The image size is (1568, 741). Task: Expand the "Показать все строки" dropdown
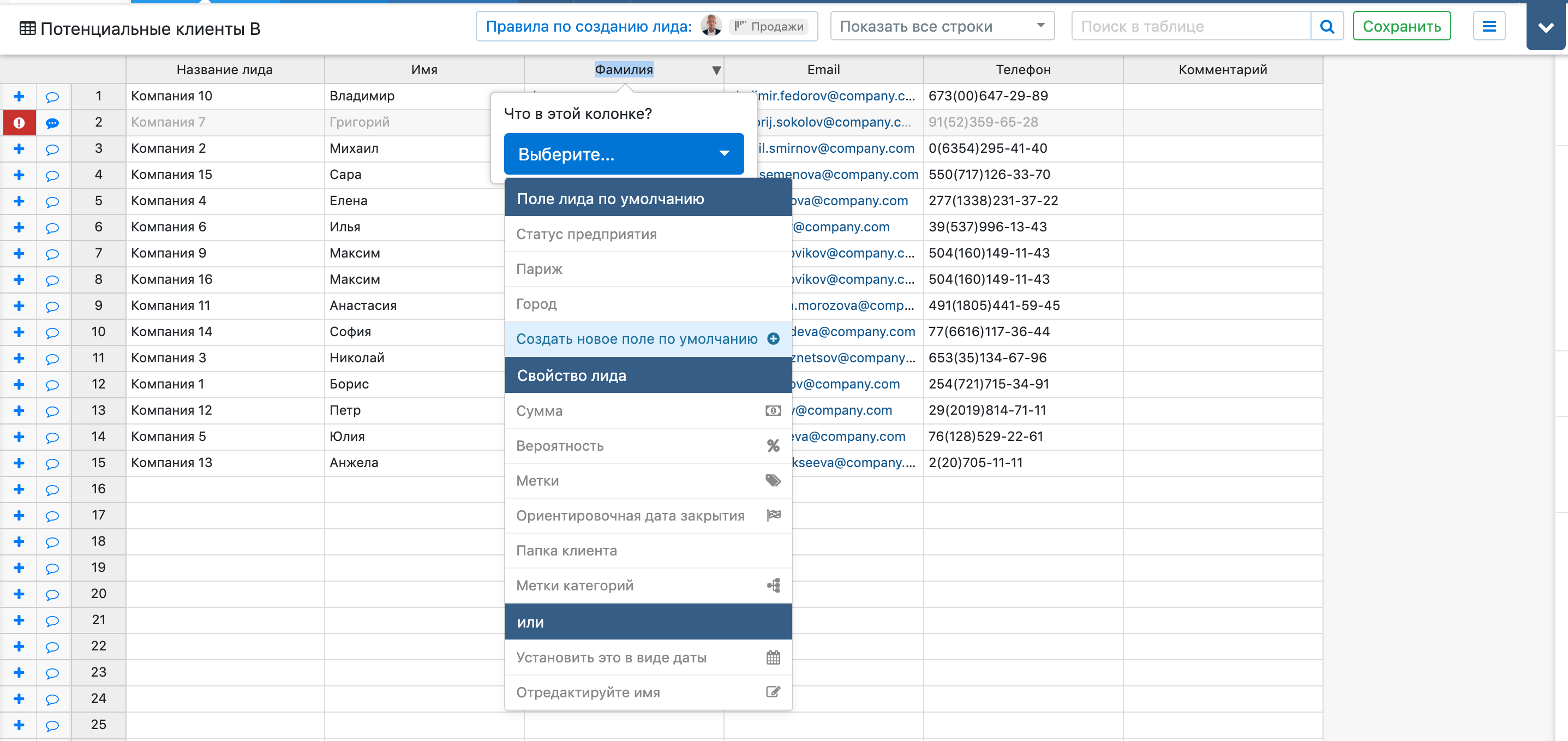tap(942, 26)
